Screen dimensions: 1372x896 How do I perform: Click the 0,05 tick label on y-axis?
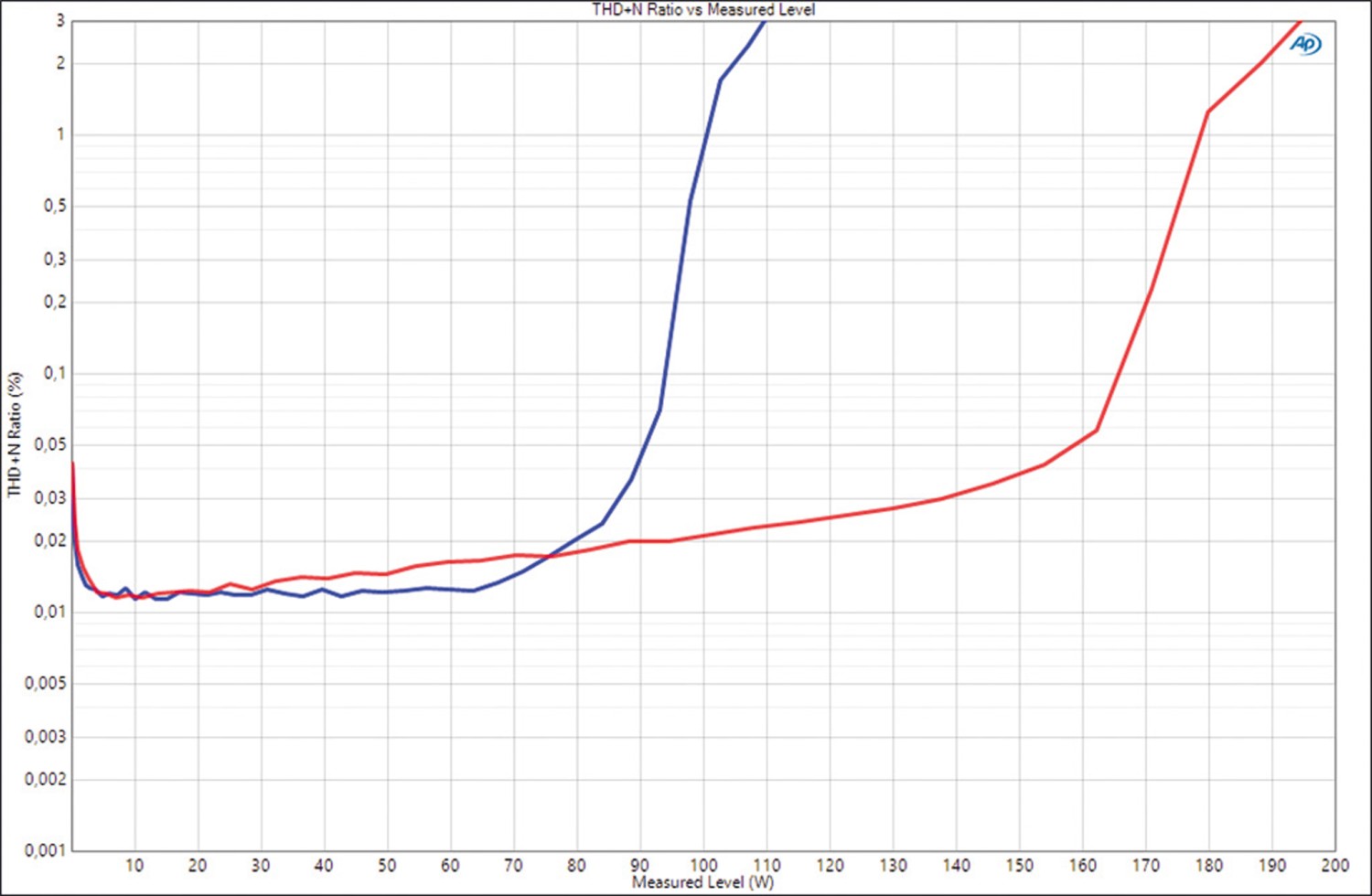pyautogui.click(x=50, y=444)
